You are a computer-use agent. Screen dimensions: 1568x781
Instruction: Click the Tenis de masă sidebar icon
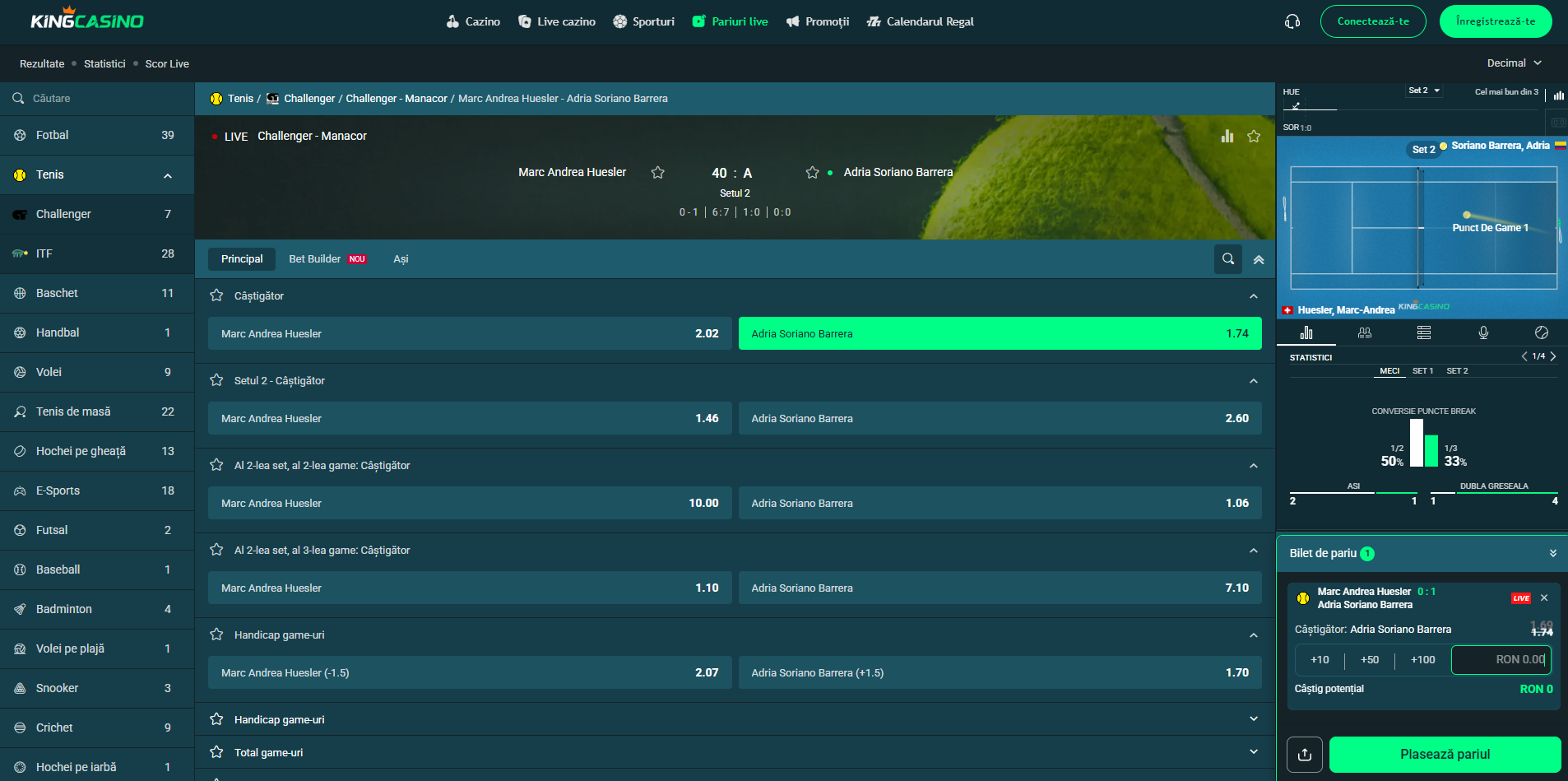click(x=20, y=411)
